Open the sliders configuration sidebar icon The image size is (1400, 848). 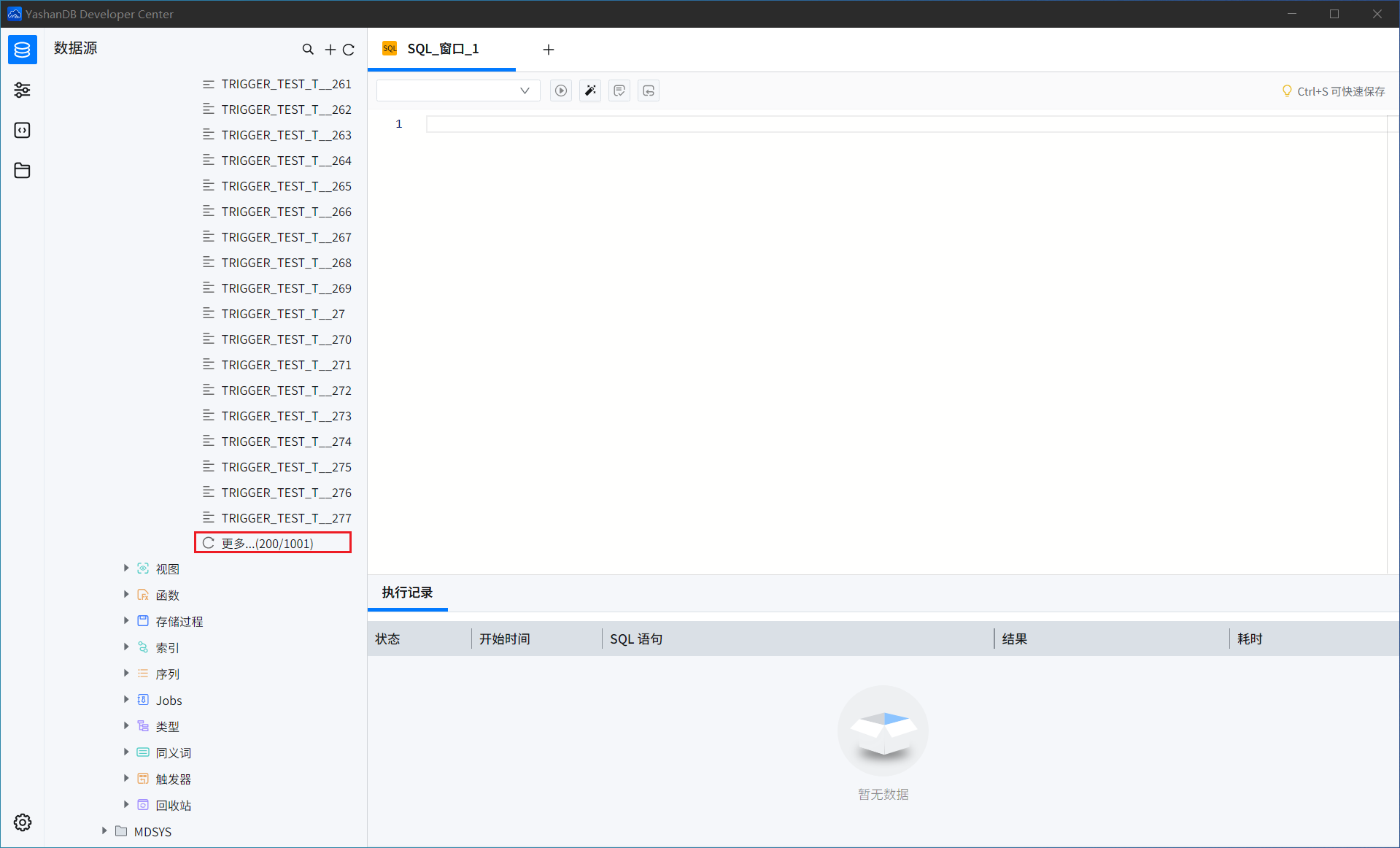click(22, 90)
